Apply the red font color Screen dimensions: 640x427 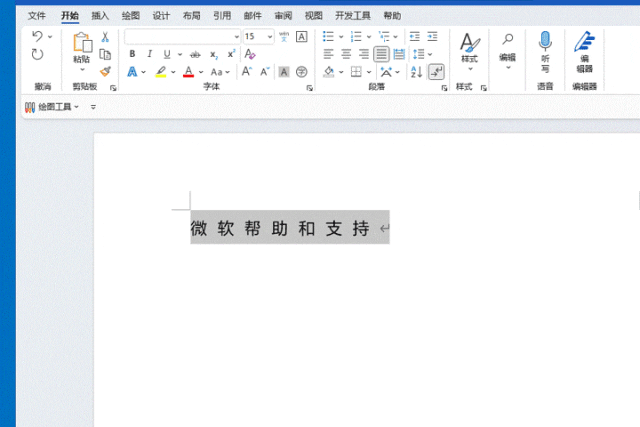(x=188, y=72)
